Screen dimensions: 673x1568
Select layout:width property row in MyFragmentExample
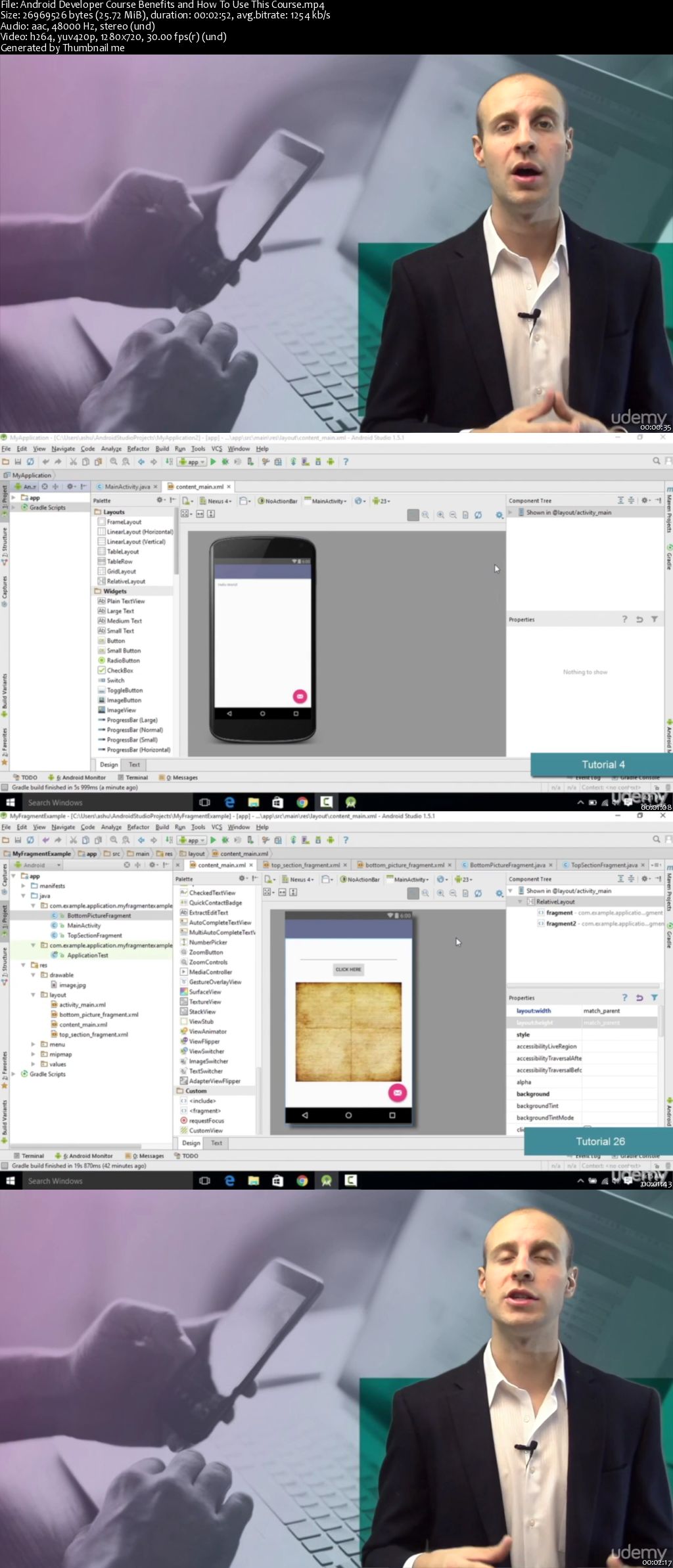click(x=582, y=1011)
